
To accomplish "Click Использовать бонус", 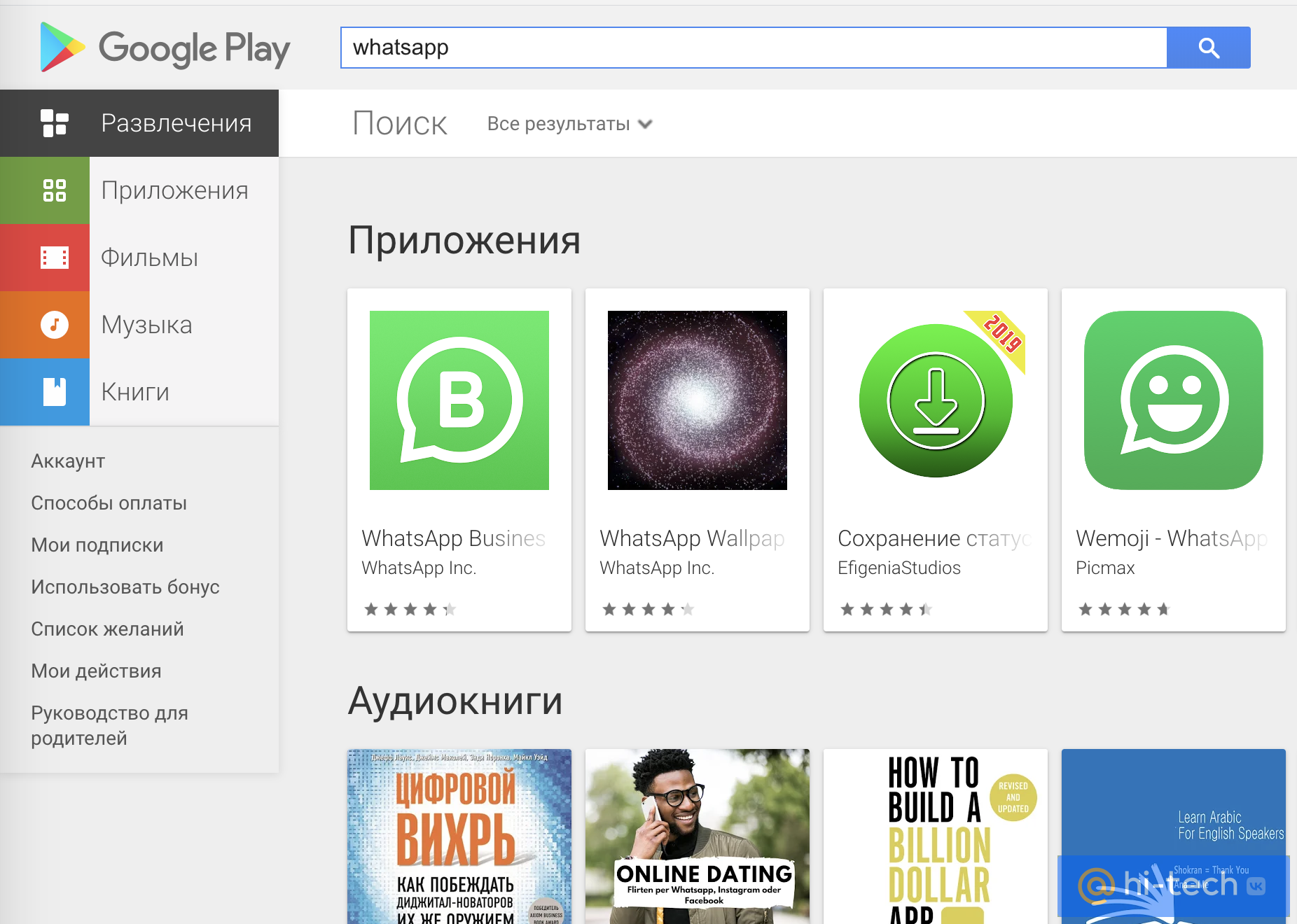I will [x=125, y=587].
